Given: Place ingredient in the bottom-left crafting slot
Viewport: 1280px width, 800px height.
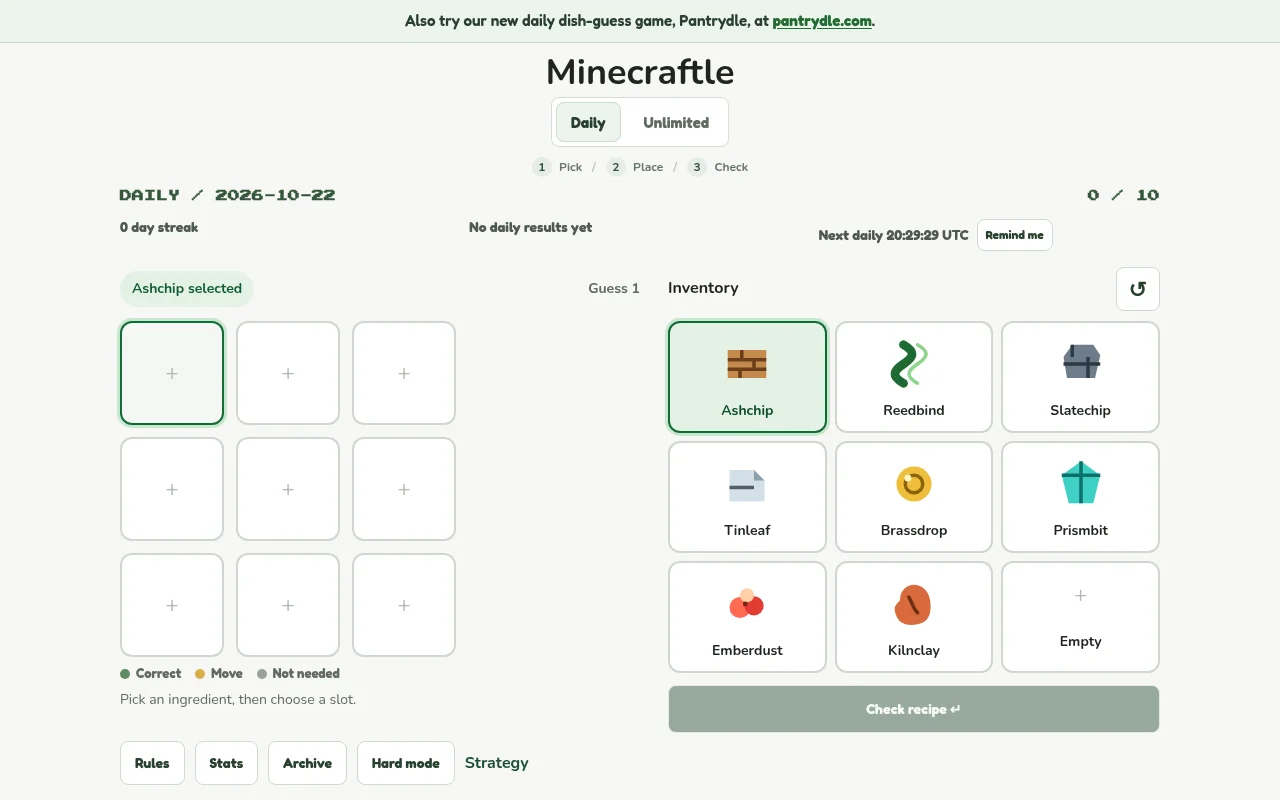Looking at the screenshot, I should (172, 605).
